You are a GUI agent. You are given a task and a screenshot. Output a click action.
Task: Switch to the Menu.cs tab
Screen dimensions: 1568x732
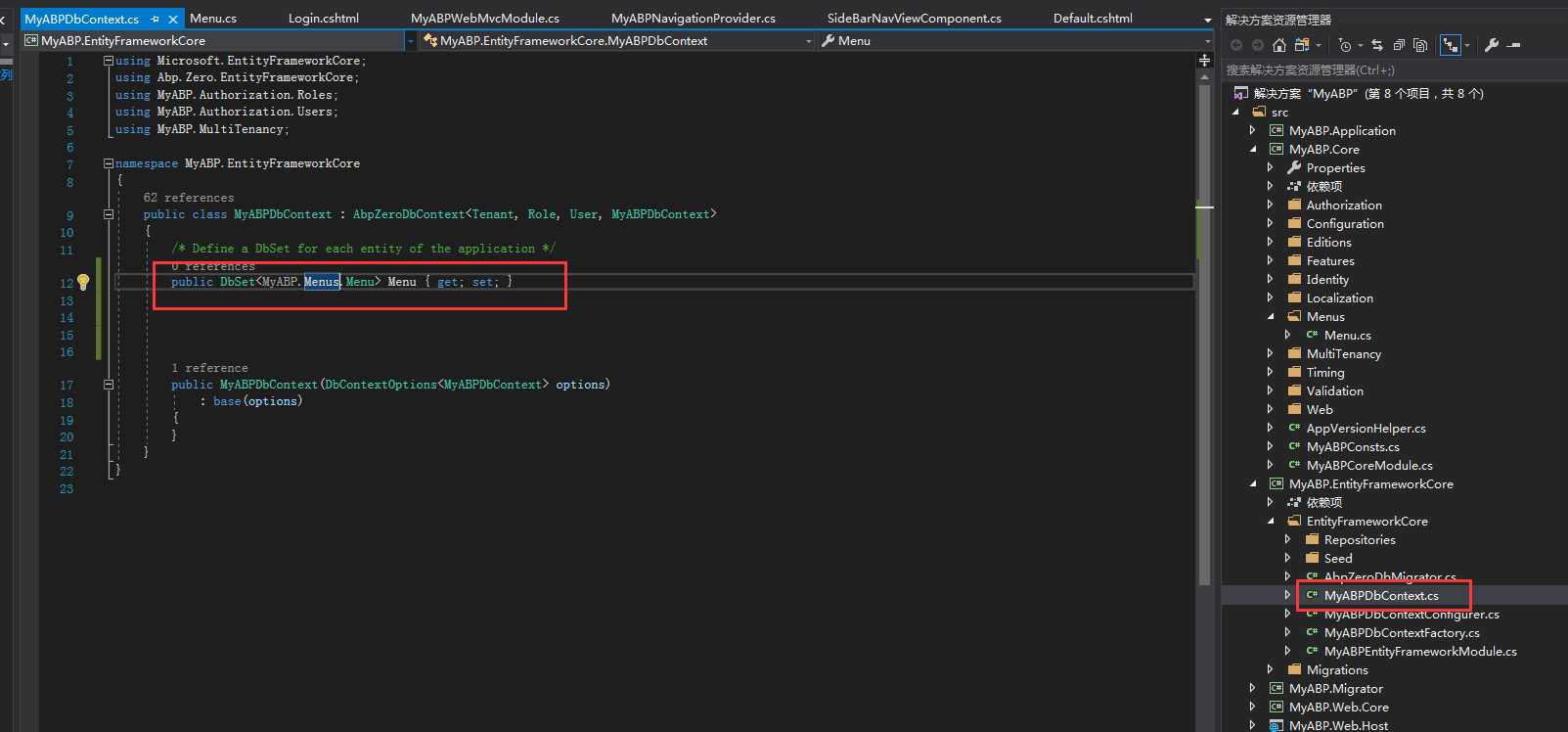click(x=213, y=18)
